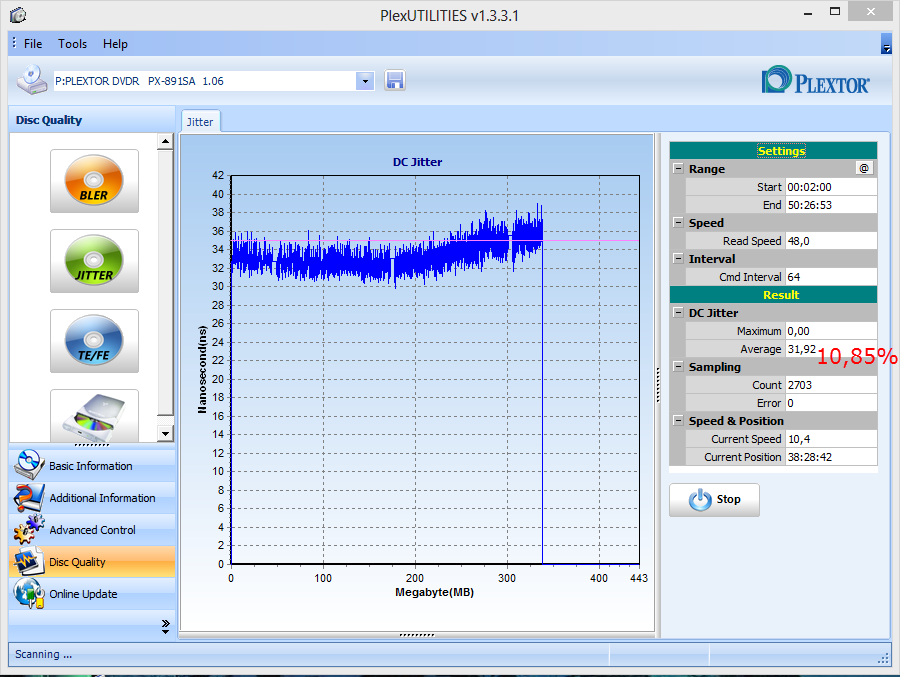Open the toolbar options arrow at right
The width and height of the screenshot is (900, 677).
pyautogui.click(x=886, y=44)
